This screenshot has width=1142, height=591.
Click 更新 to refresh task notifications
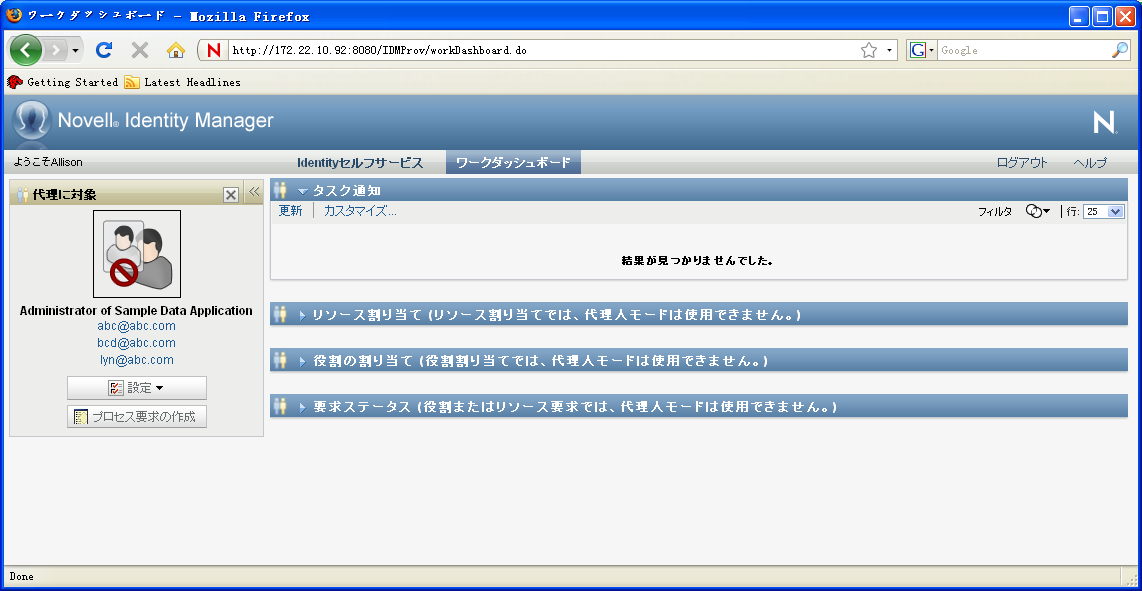[291, 211]
